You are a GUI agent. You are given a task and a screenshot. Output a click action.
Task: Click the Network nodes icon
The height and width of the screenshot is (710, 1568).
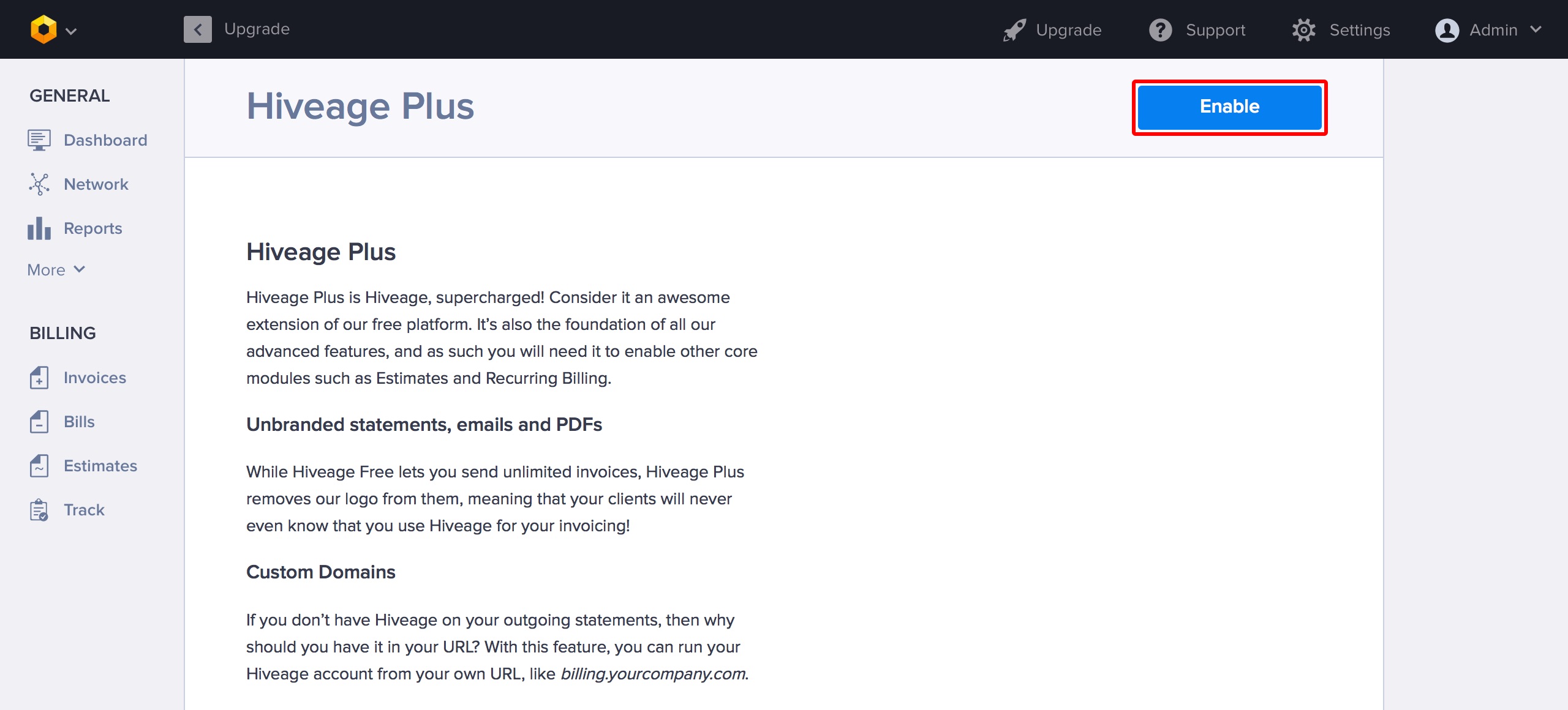click(x=39, y=184)
